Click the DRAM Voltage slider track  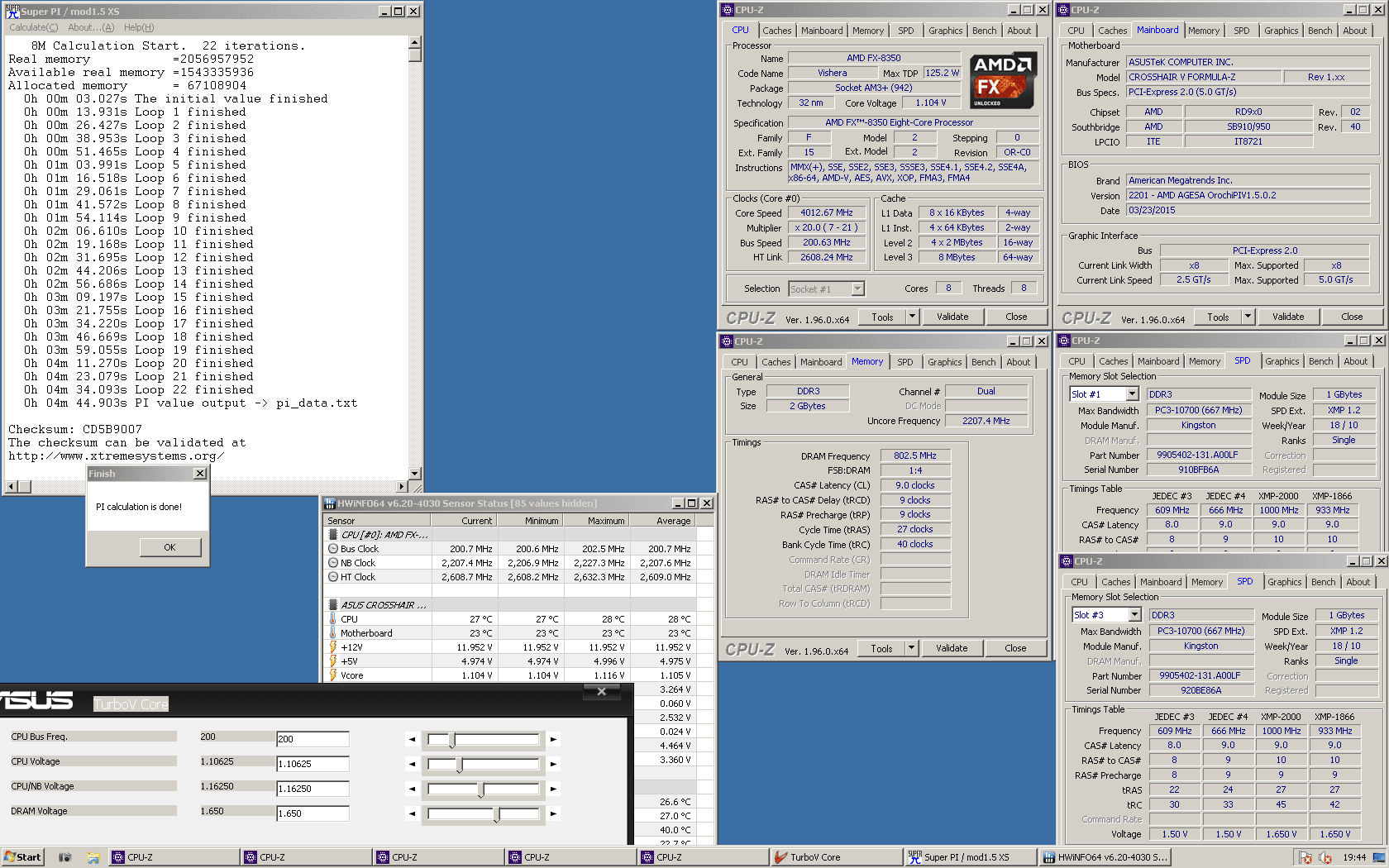(x=483, y=813)
